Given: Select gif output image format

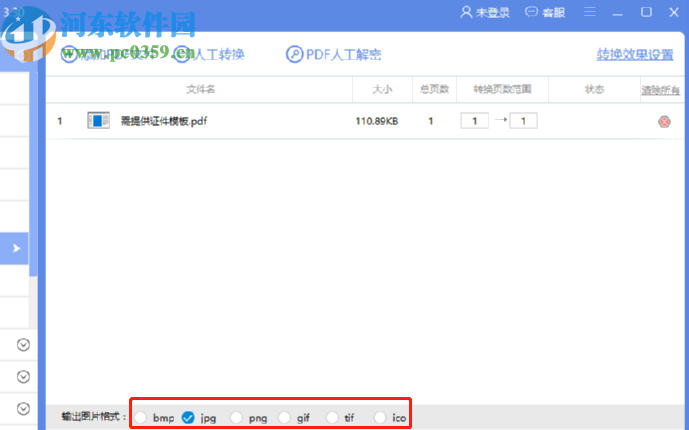Looking at the screenshot, I should (284, 417).
